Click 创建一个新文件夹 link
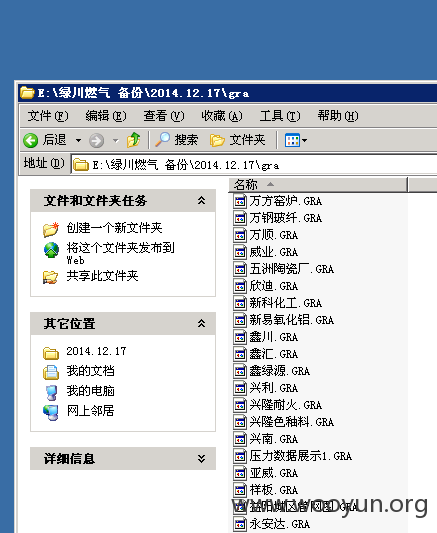 (x=115, y=228)
